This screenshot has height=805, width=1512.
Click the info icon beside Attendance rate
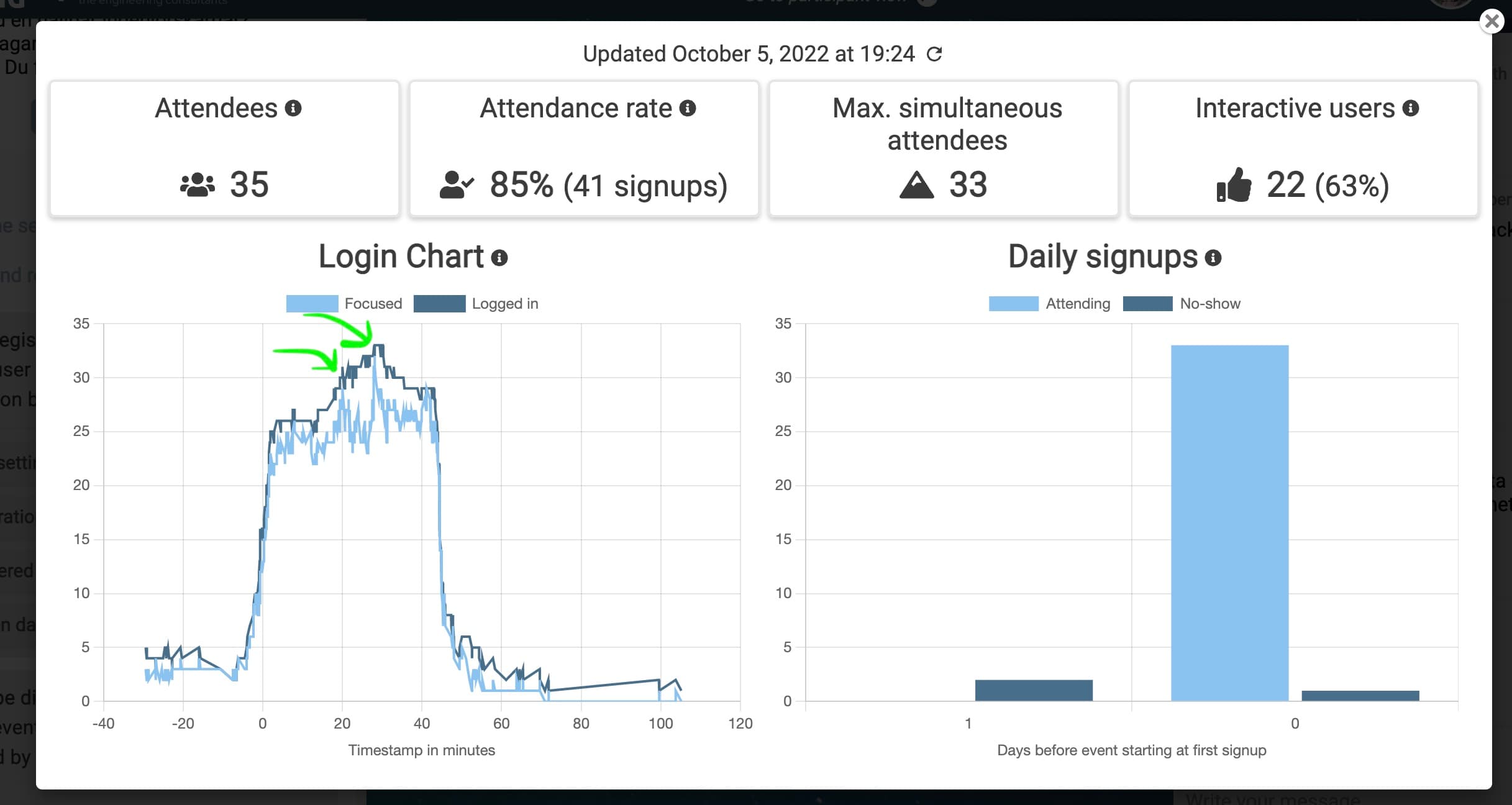[x=688, y=109]
